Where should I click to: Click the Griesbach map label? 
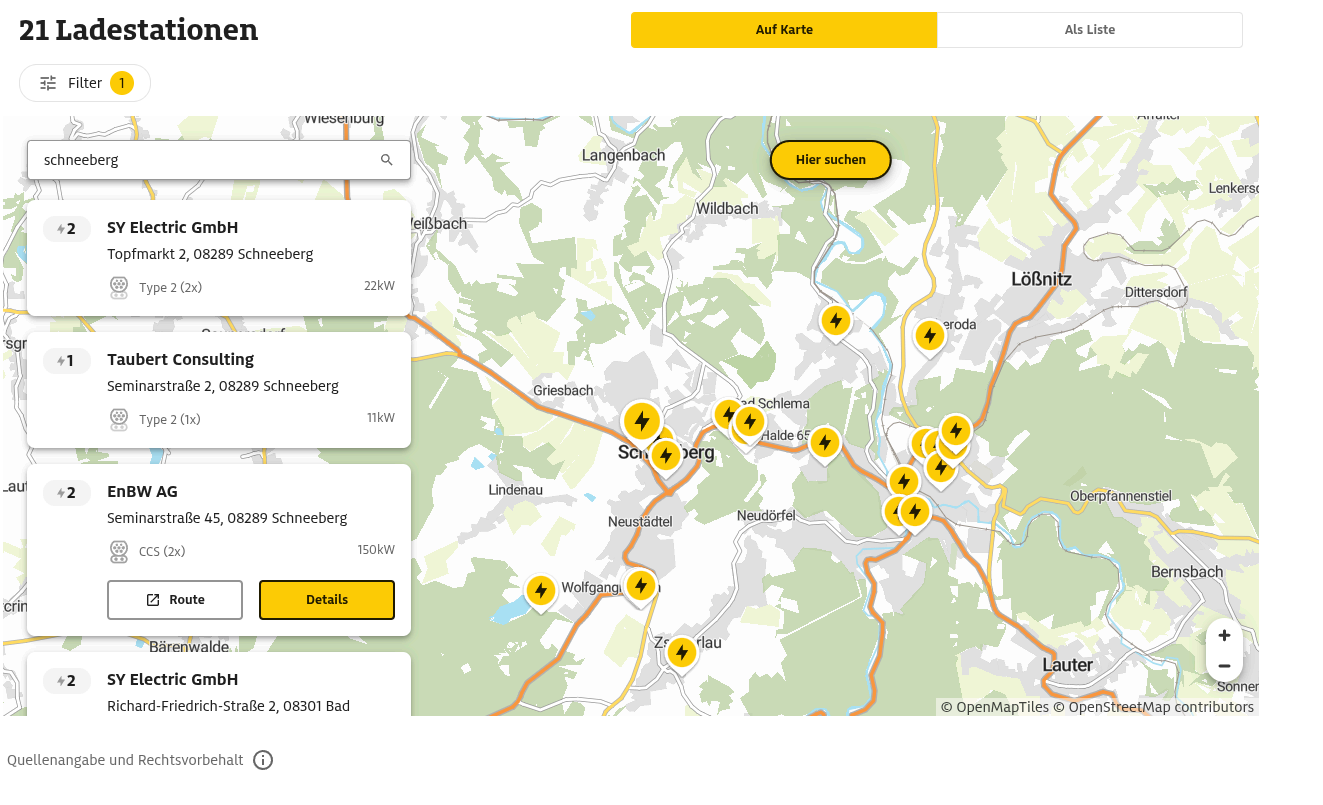[x=564, y=391]
